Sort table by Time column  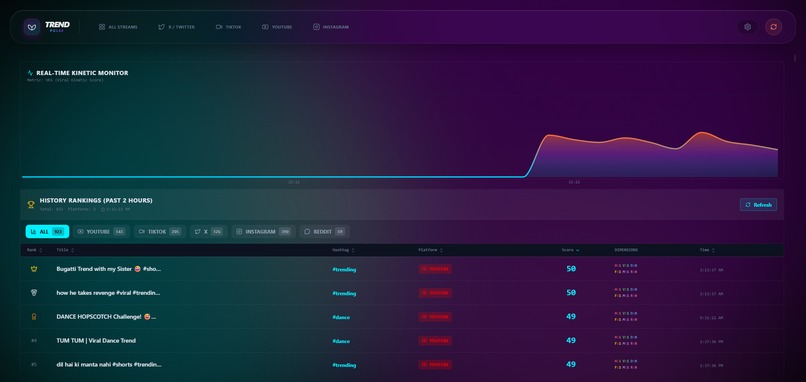[x=707, y=250]
